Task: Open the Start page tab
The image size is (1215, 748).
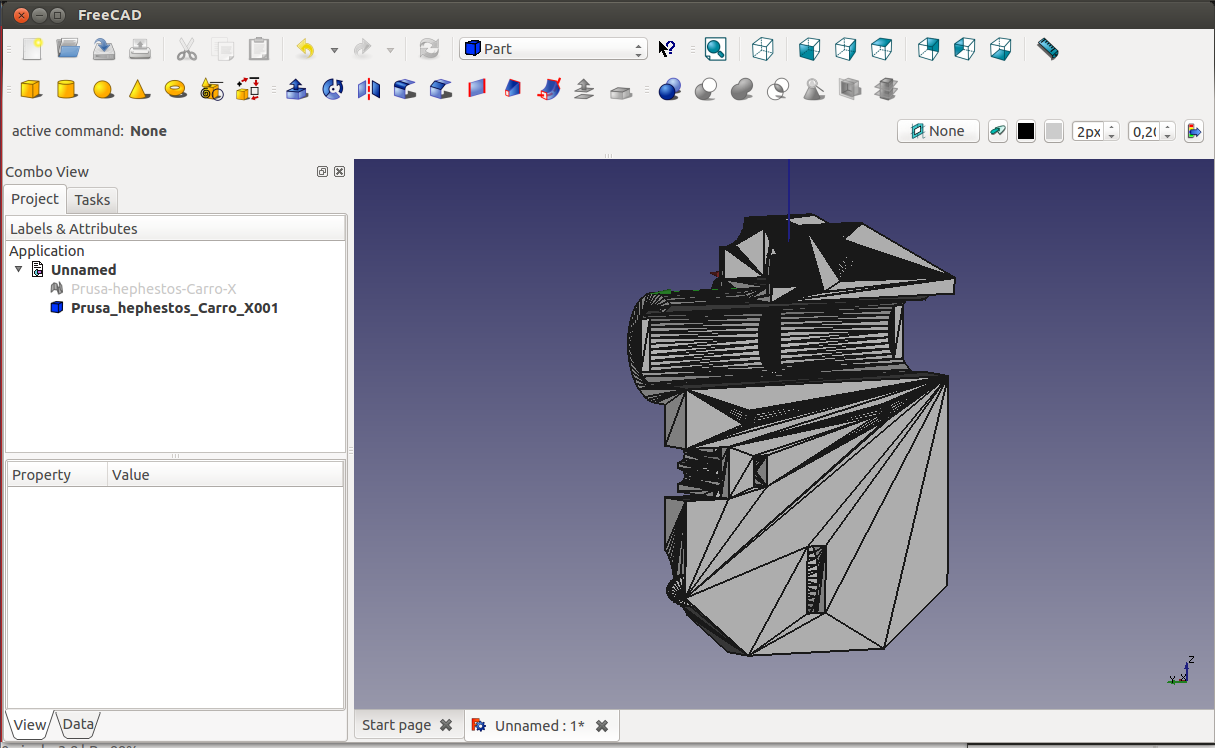Action: (x=397, y=726)
